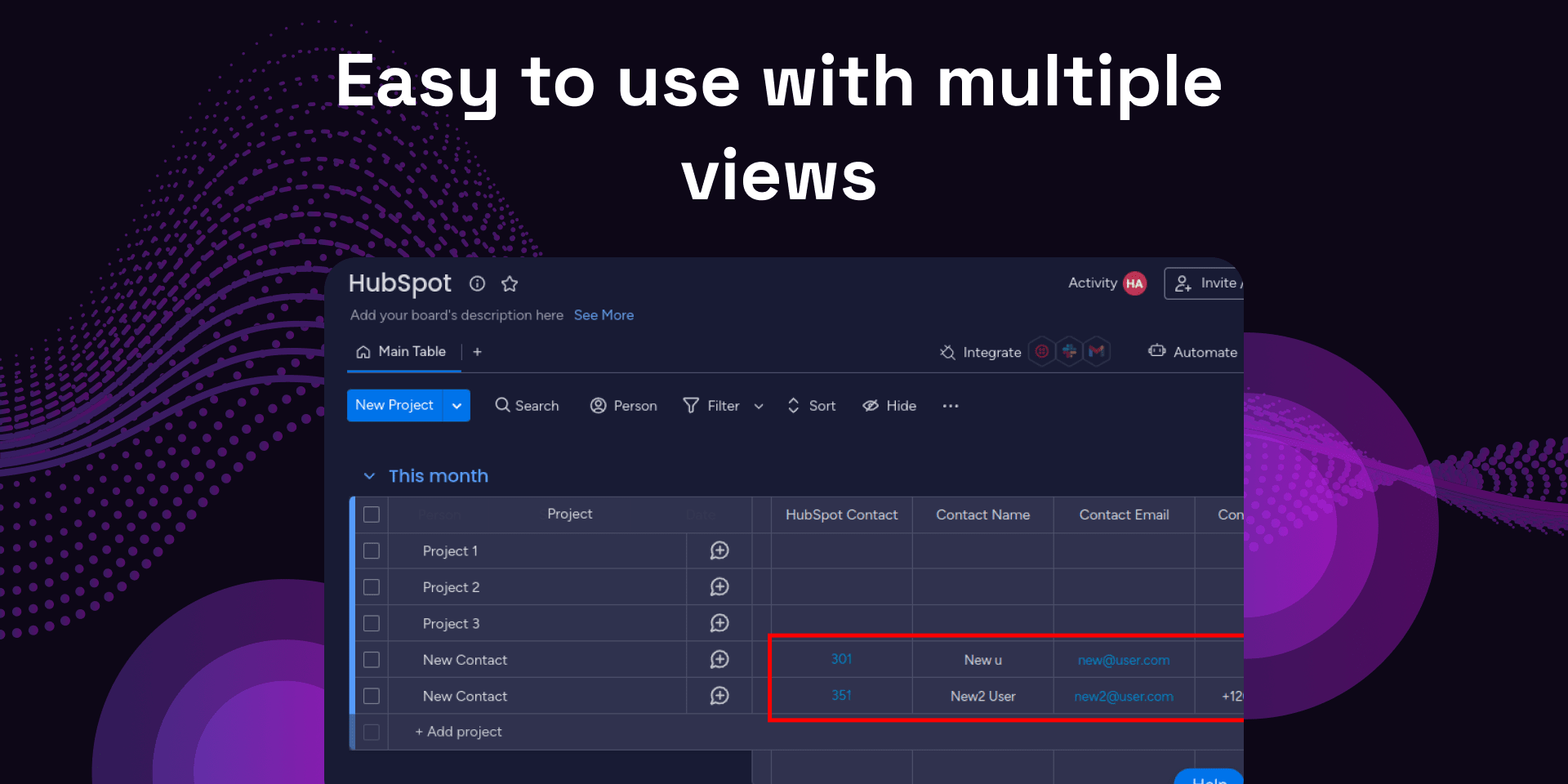
Task: Check the second New Contact row checkbox
Action: click(x=372, y=696)
